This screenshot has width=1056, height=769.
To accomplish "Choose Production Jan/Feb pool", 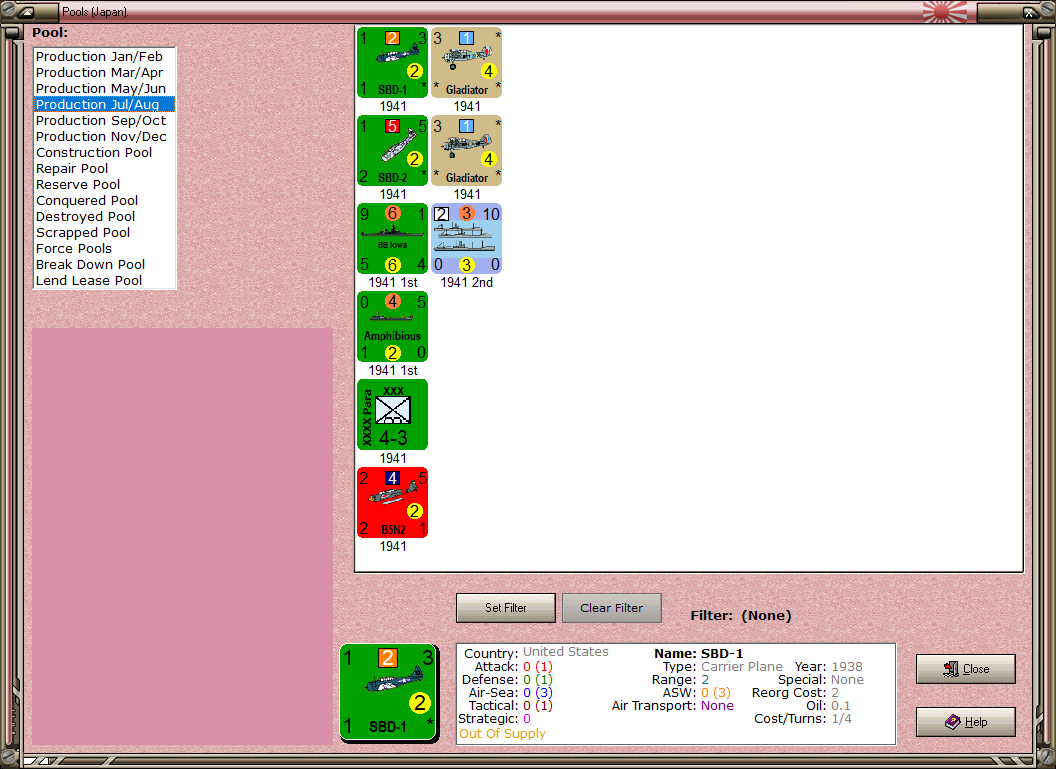I will coord(104,57).
